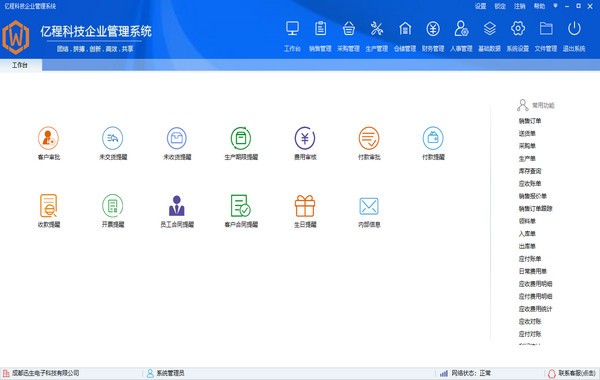The width and height of the screenshot is (600, 380).
Task: Open 生产期限提醒 production deadline reminder
Action: (x=241, y=138)
